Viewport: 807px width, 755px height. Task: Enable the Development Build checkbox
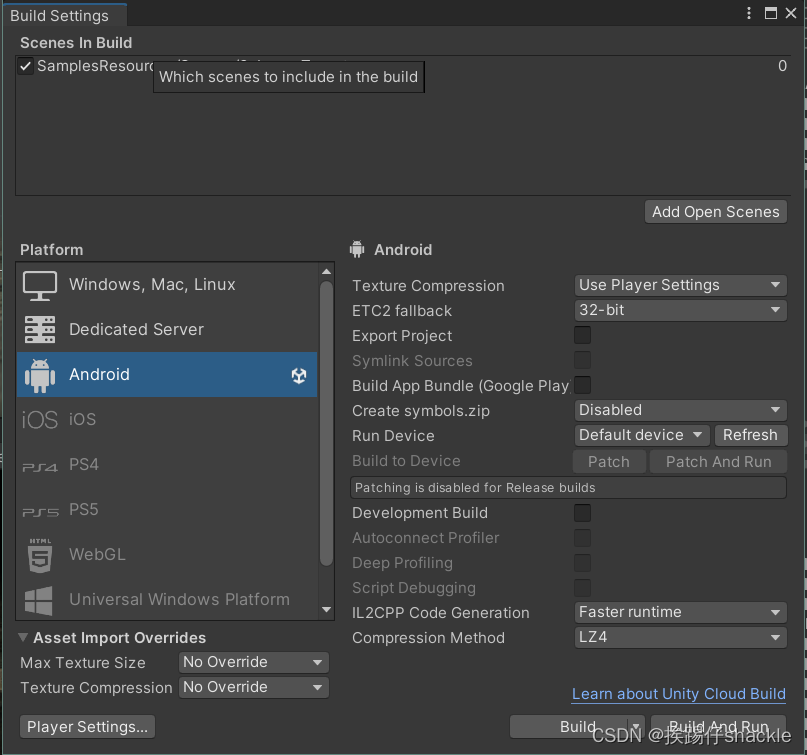tap(582, 513)
